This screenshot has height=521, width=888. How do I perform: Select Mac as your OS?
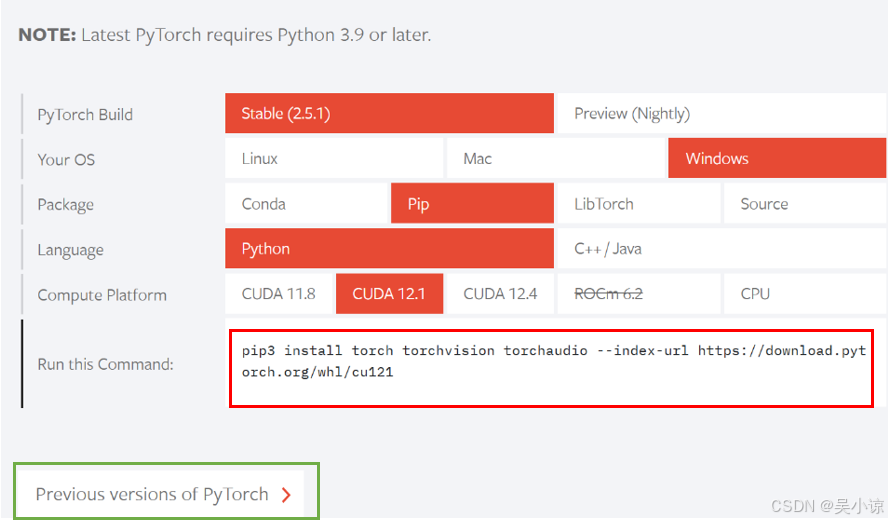[x=555, y=158]
